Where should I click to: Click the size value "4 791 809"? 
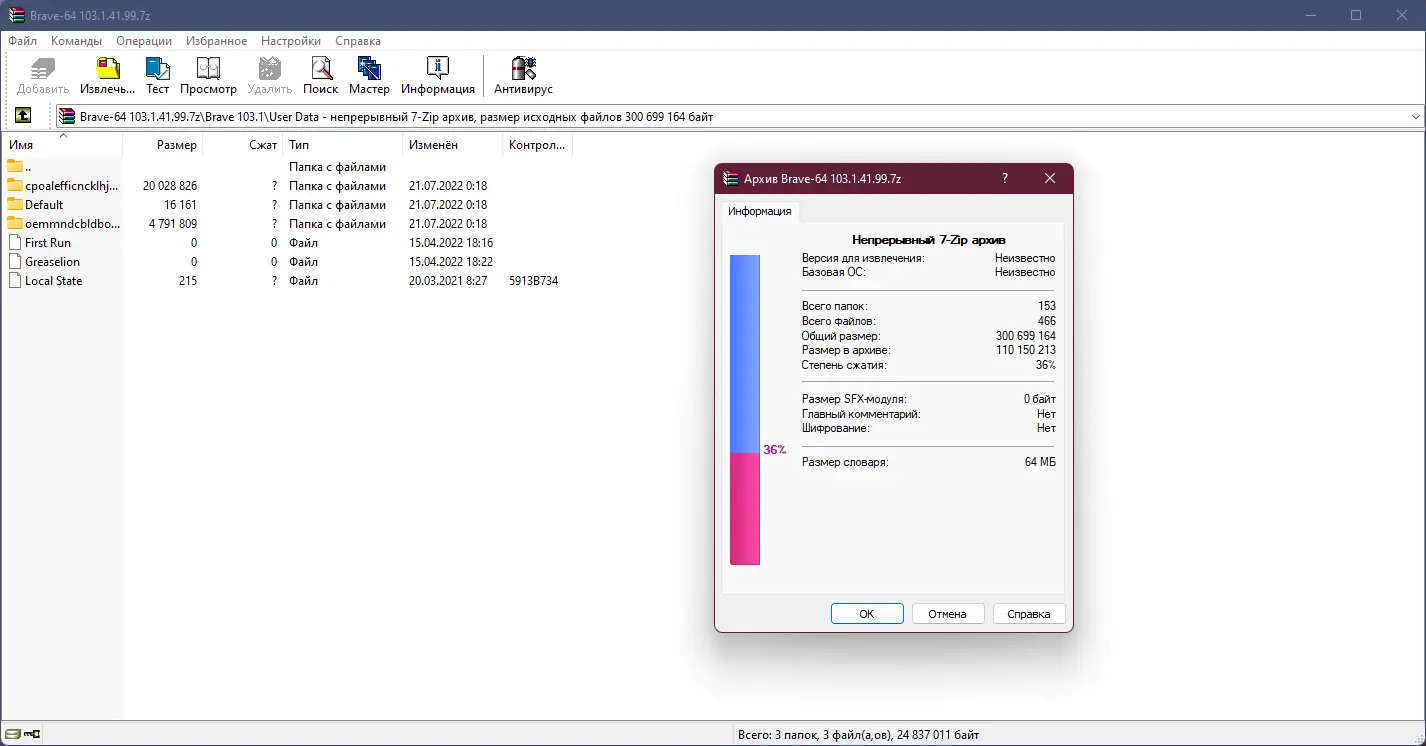click(x=173, y=224)
